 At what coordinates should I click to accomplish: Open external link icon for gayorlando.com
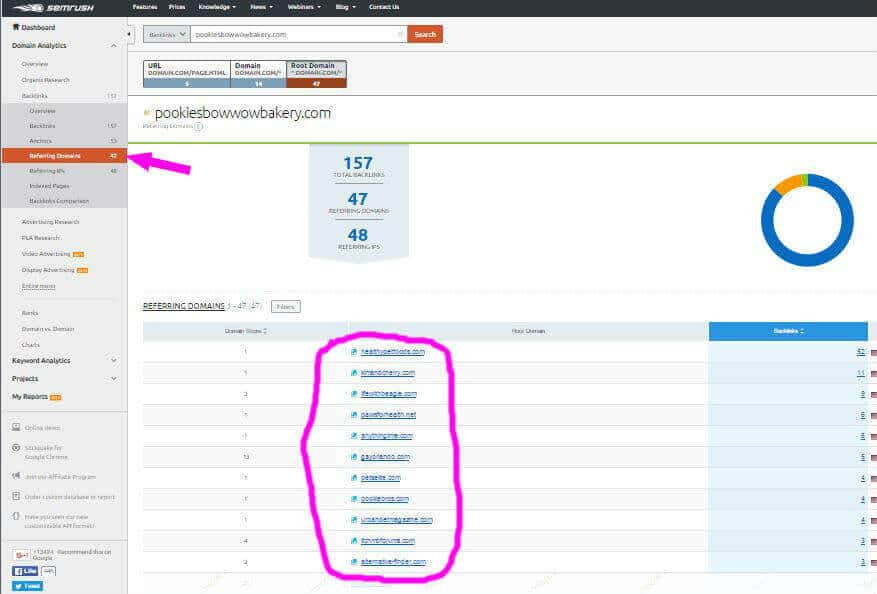[353, 456]
